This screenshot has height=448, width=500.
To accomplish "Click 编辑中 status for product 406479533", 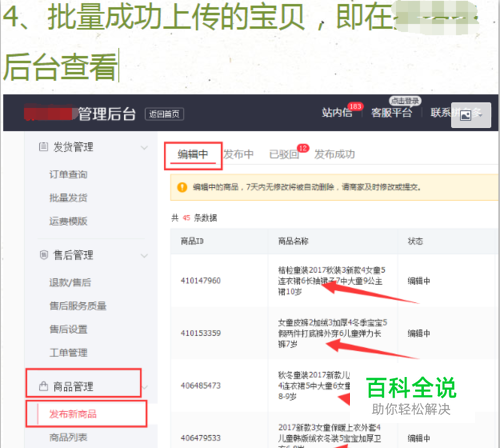I will pyautogui.click(x=419, y=438).
